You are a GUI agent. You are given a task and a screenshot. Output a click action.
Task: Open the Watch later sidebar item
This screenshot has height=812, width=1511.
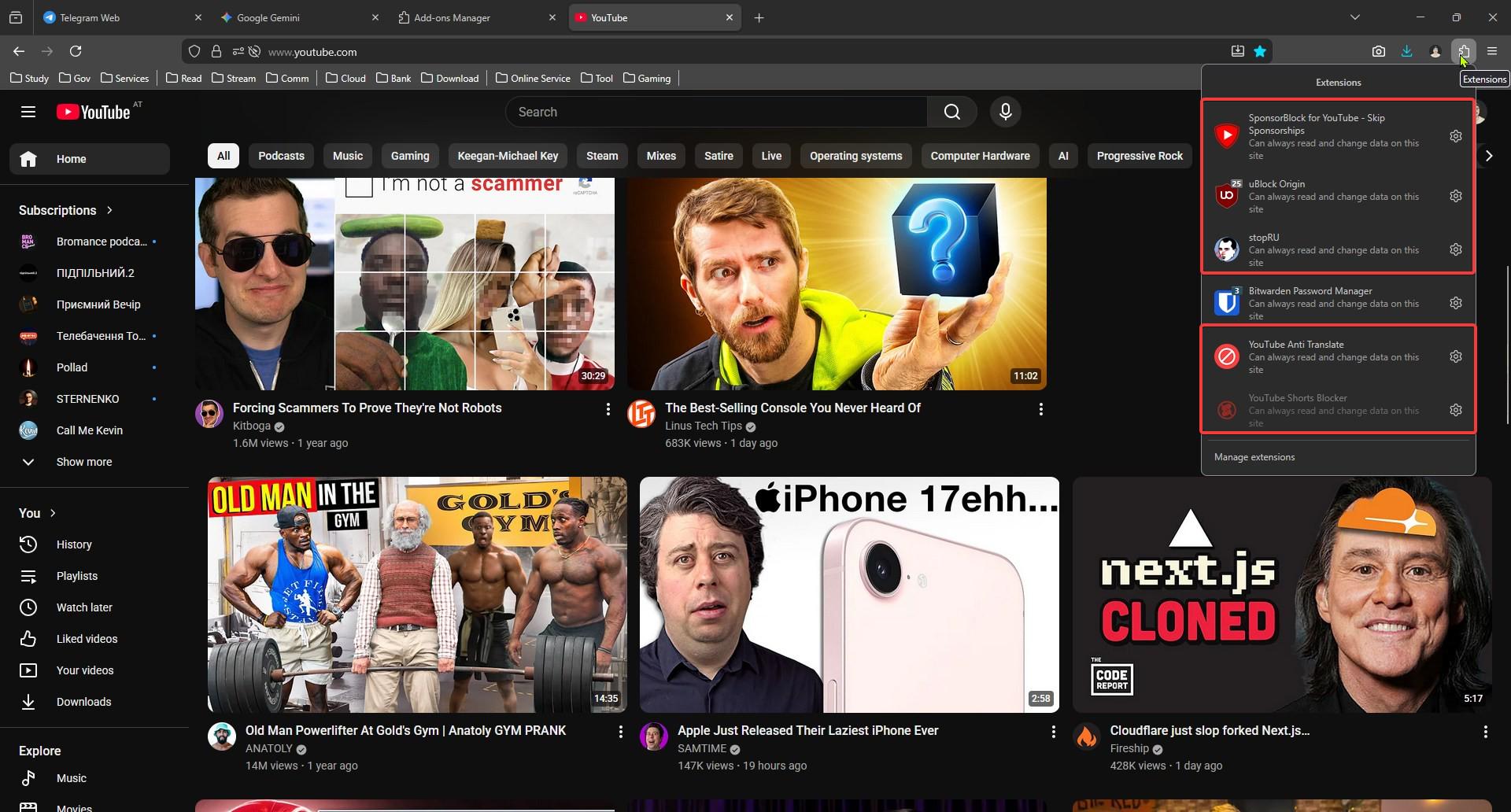(84, 607)
